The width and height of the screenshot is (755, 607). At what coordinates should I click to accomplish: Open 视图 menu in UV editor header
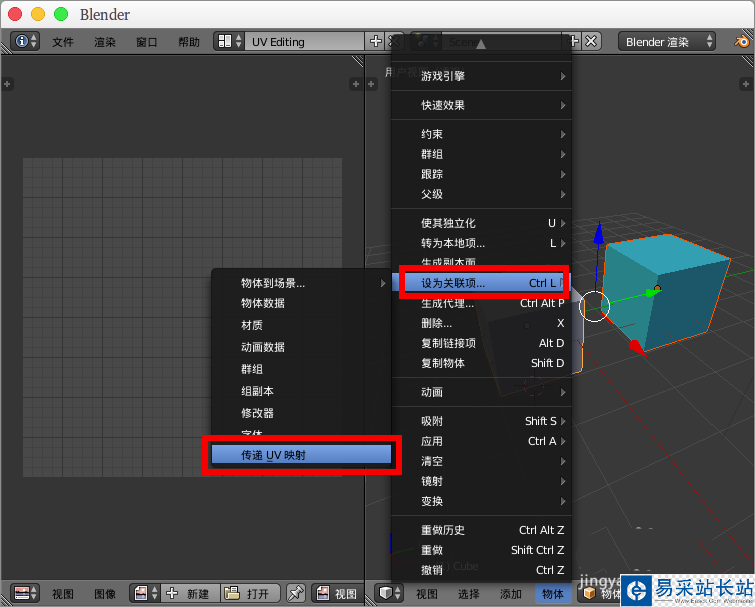pos(63,594)
